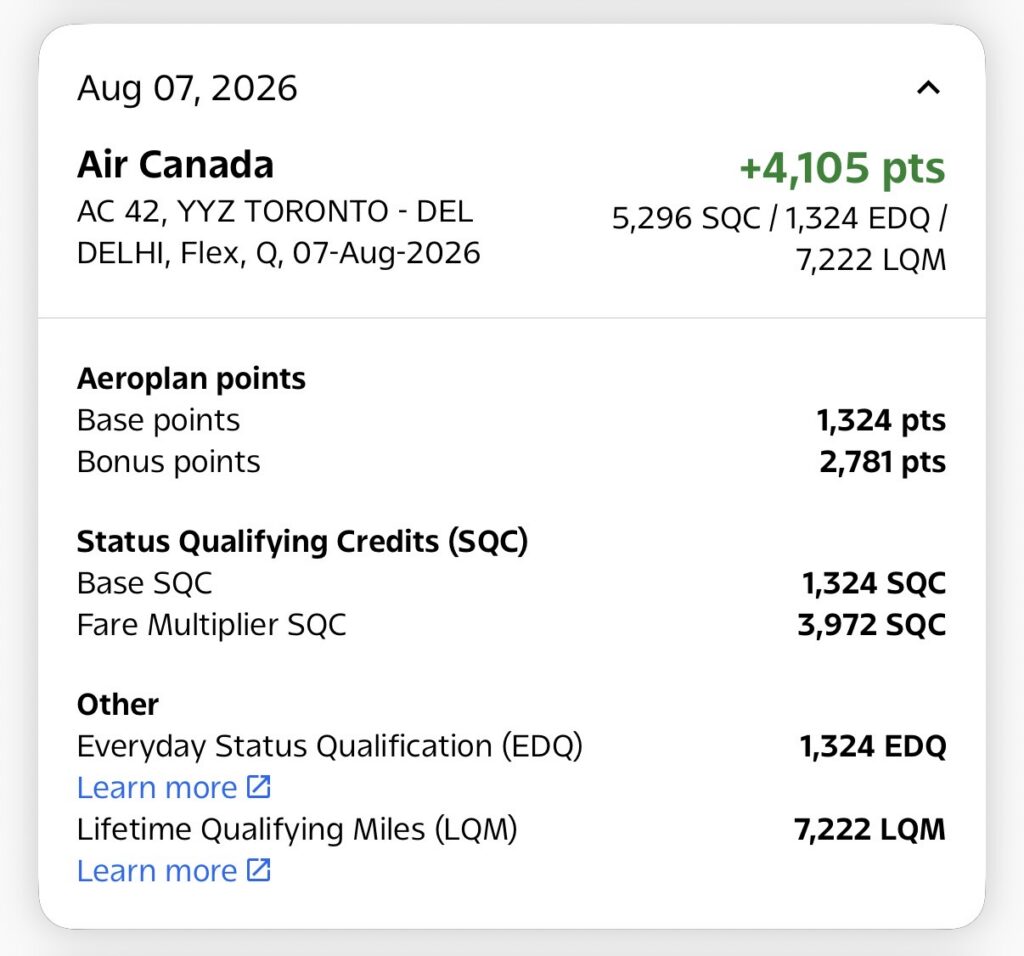Select the Everyday Status Qualification (EDQ) label
This screenshot has width=1024, height=956.
point(330,746)
